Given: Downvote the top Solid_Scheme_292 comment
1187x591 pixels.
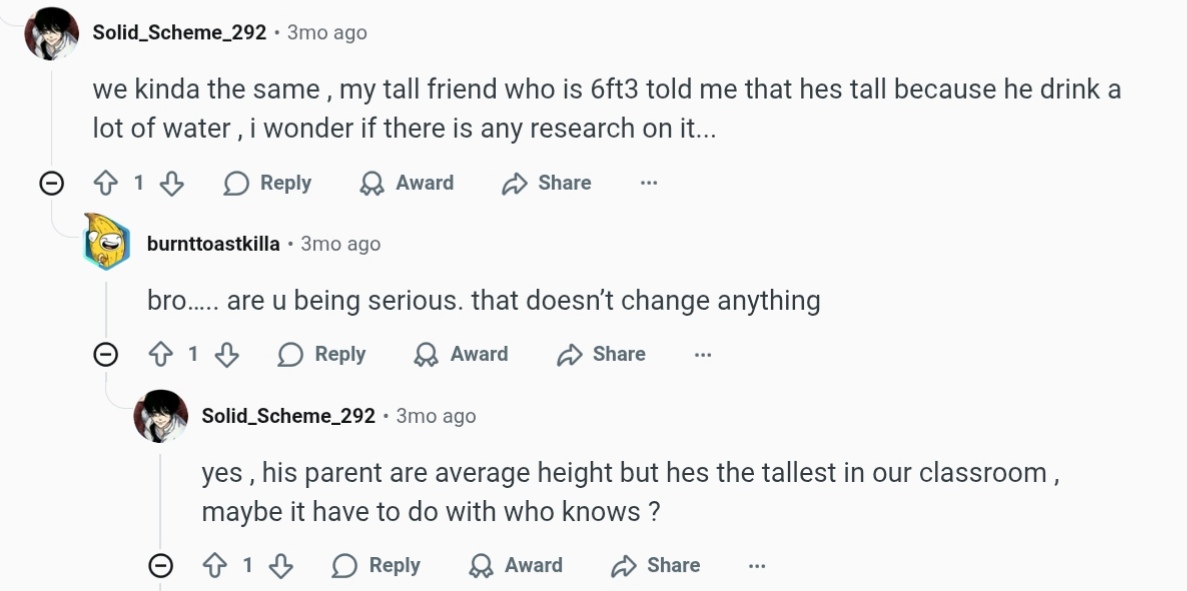Looking at the screenshot, I should coord(172,184).
